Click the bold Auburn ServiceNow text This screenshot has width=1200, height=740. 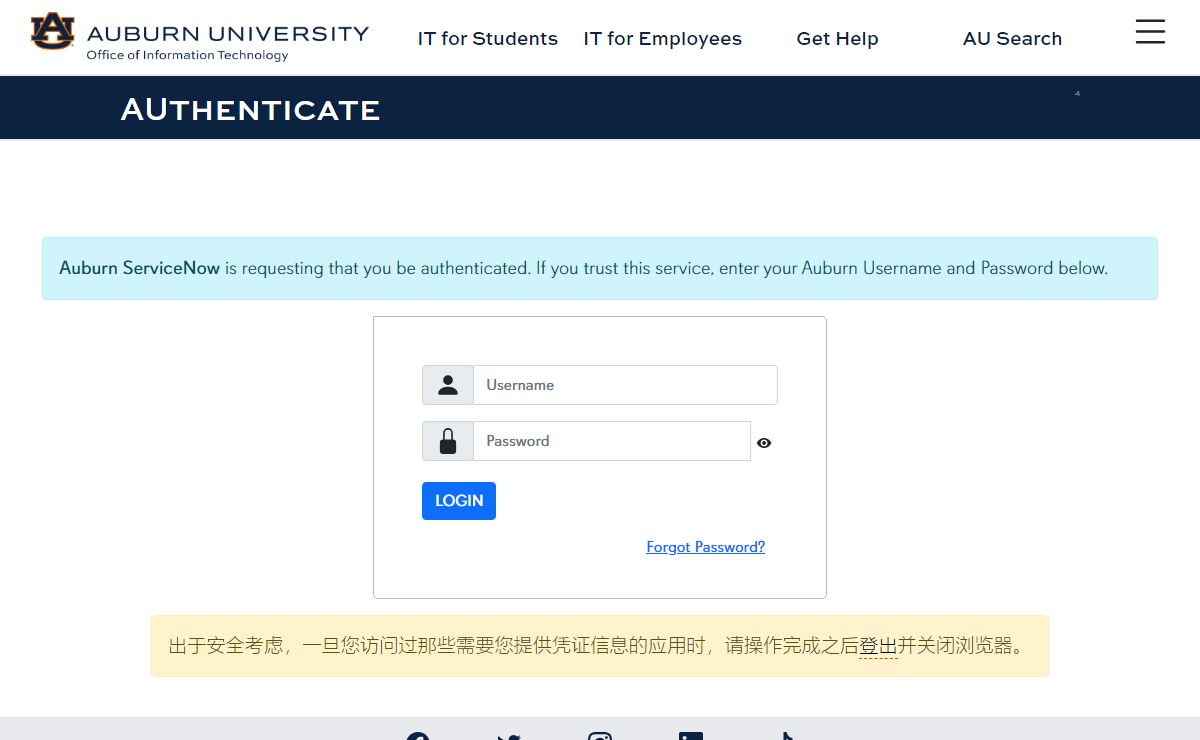pos(139,268)
